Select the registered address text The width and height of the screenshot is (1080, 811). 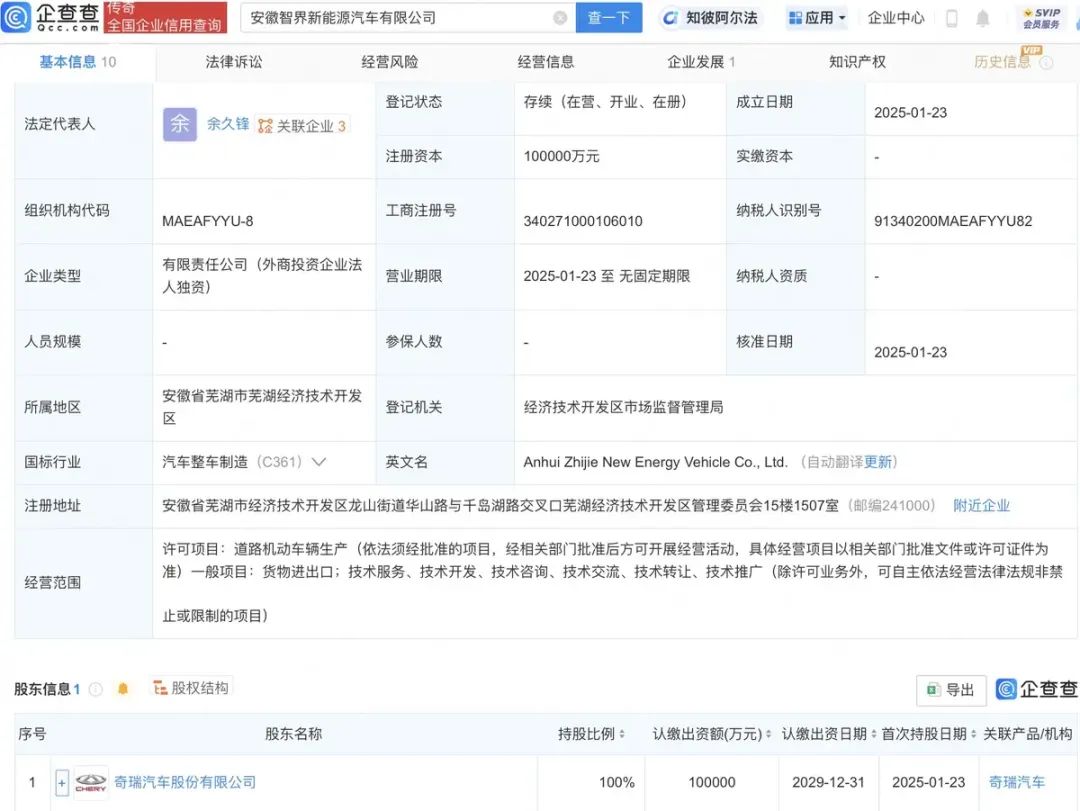click(x=500, y=506)
